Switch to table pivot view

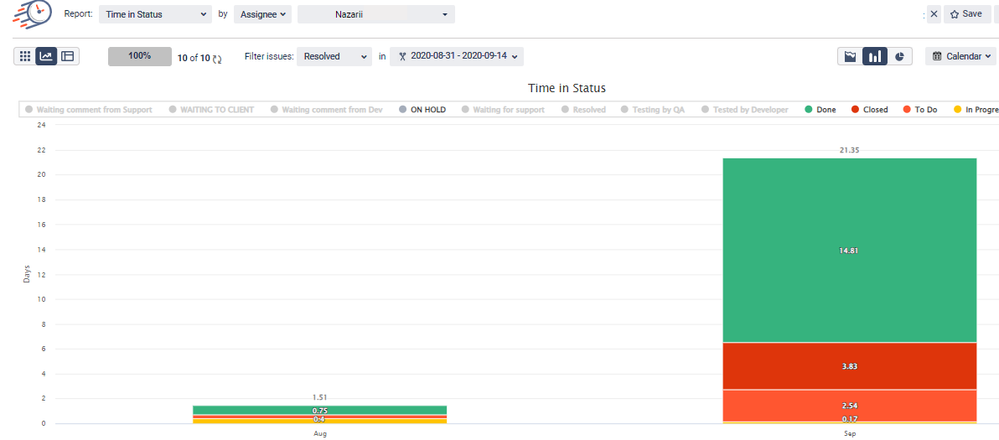point(68,56)
